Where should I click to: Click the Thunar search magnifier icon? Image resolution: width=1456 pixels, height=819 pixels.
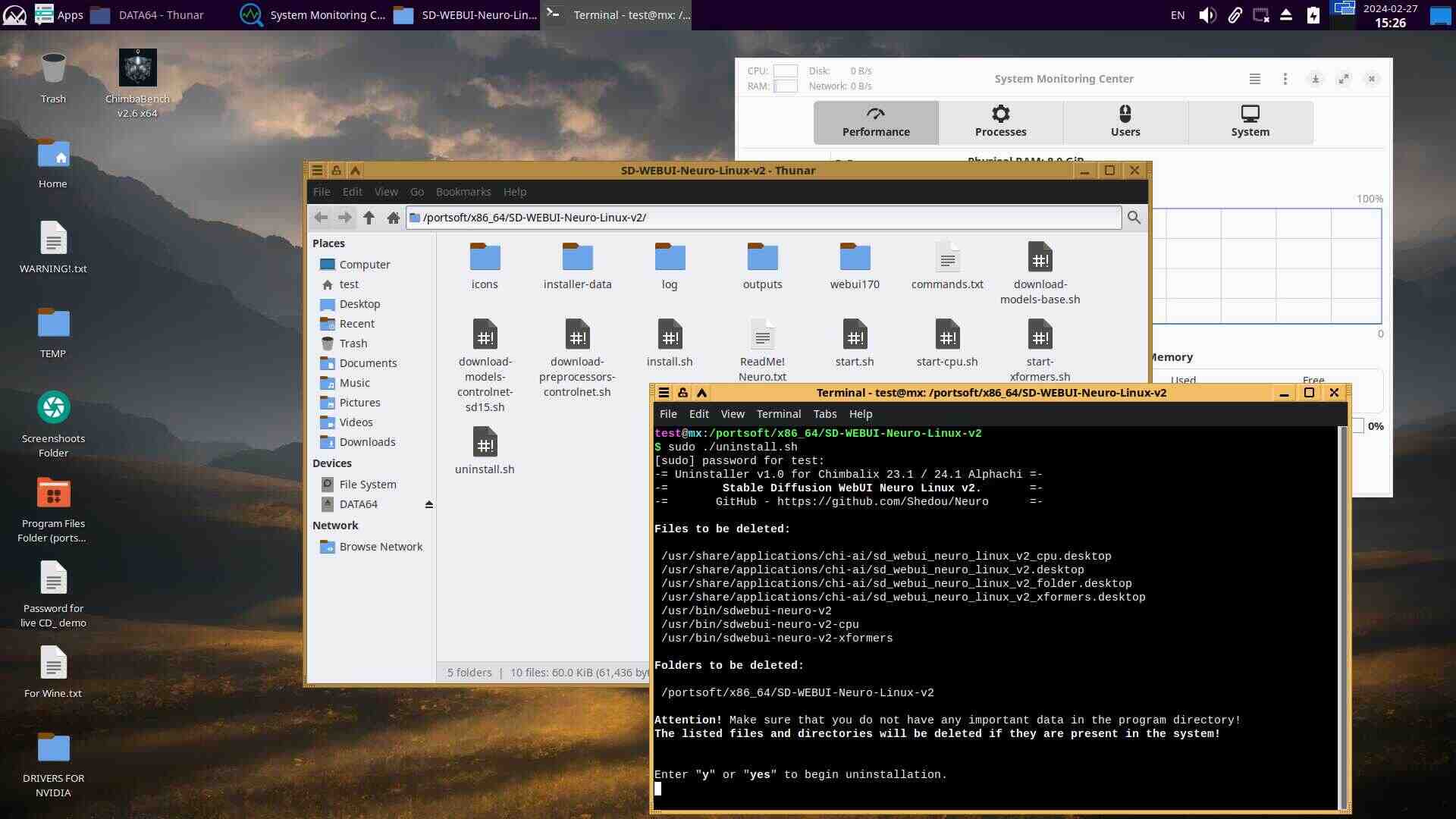pyautogui.click(x=1134, y=218)
